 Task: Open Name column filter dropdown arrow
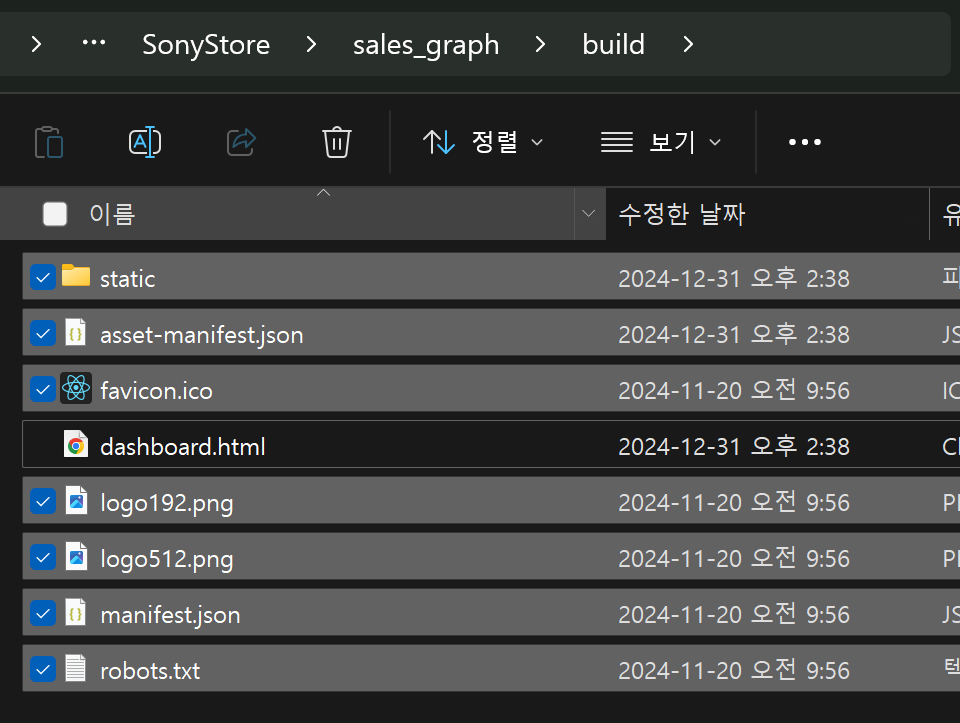coord(588,214)
